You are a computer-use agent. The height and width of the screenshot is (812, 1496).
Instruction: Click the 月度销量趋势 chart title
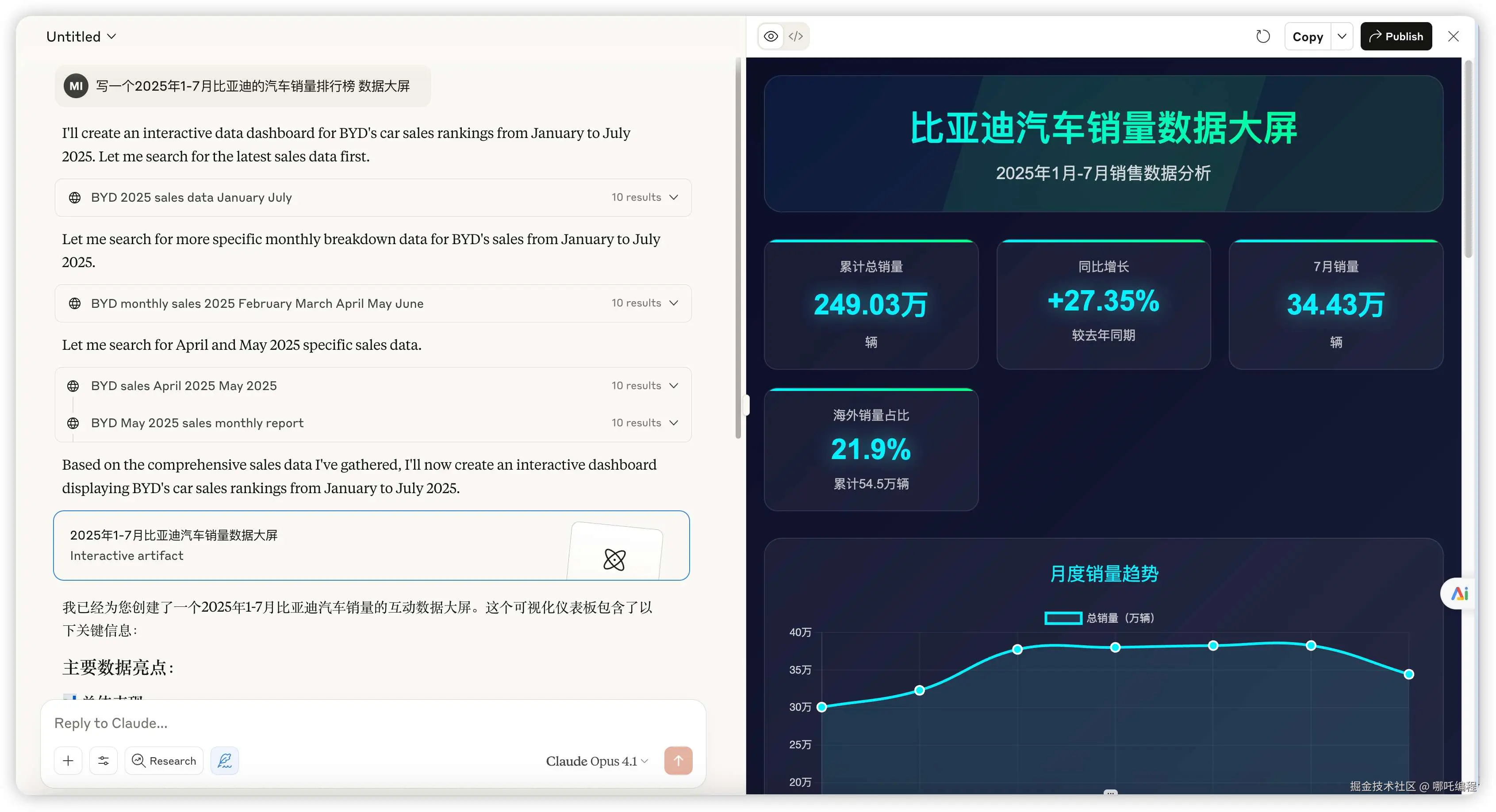pos(1104,574)
